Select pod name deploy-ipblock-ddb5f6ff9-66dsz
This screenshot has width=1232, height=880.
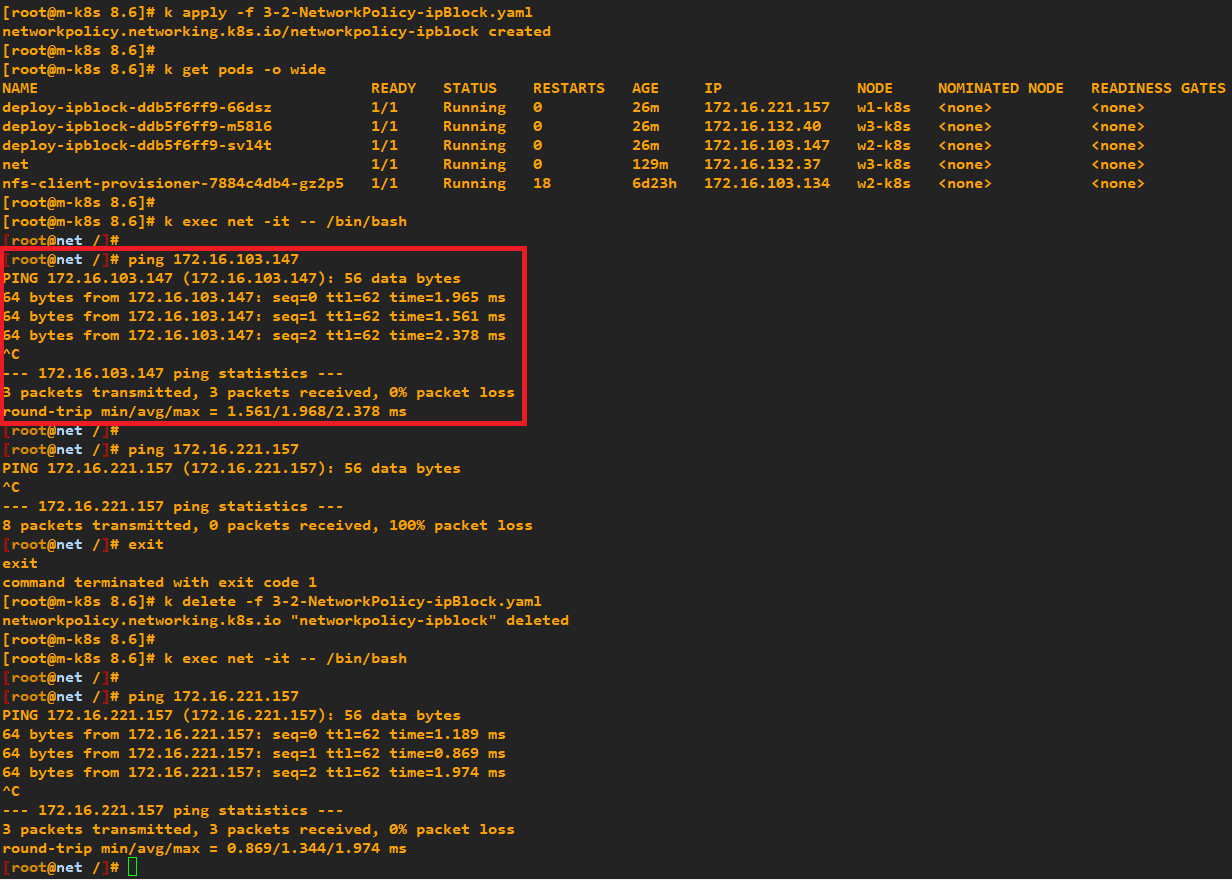coord(137,107)
